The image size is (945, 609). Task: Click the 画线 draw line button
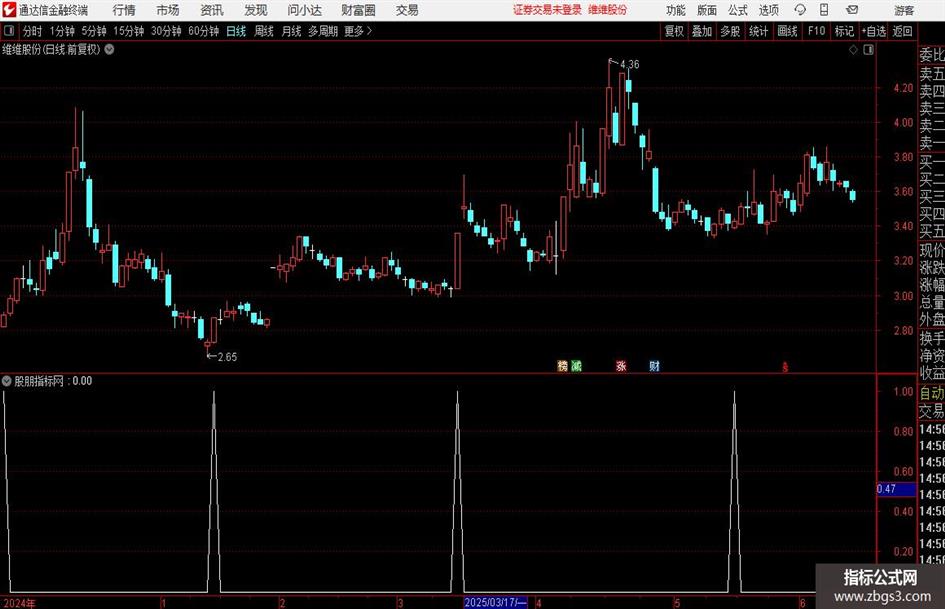tap(787, 31)
